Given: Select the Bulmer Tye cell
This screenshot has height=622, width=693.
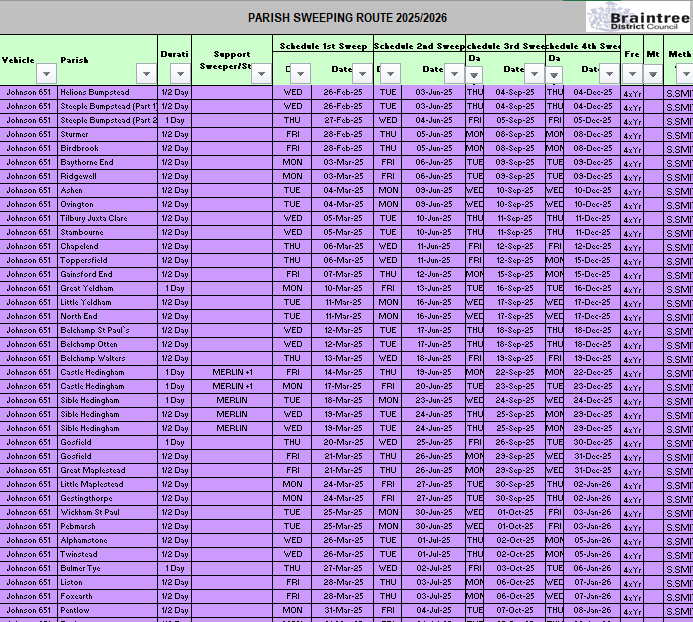Looking at the screenshot, I should tap(107, 568).
